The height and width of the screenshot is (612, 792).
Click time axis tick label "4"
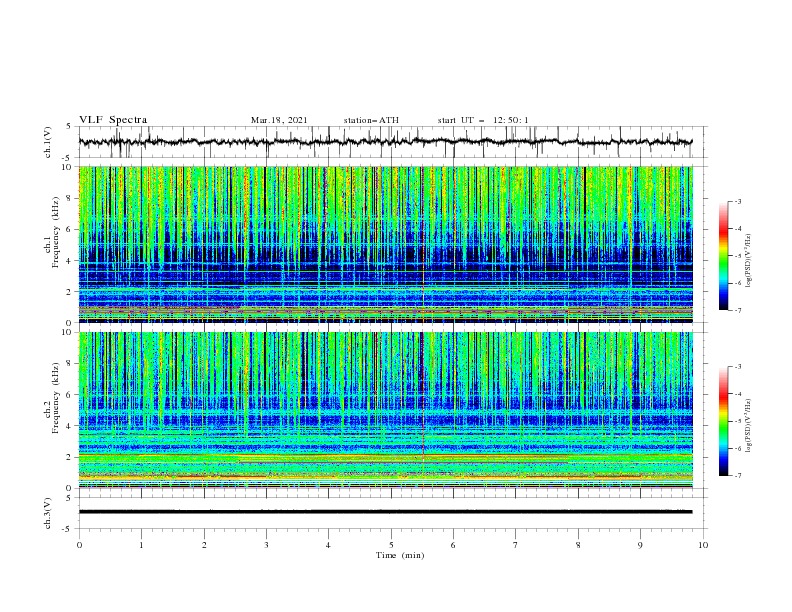pos(328,545)
